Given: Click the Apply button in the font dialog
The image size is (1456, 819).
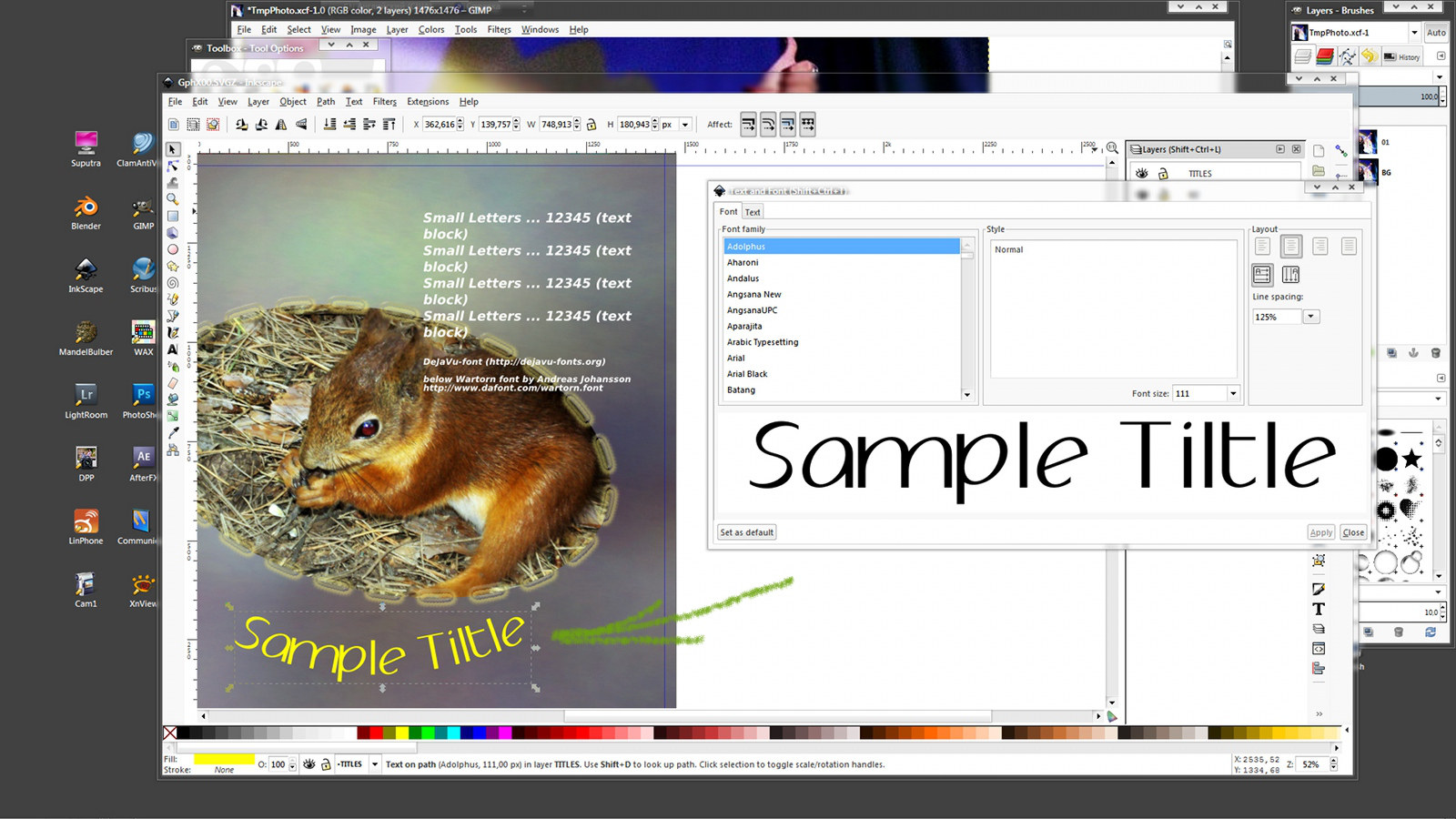Looking at the screenshot, I should tap(1320, 532).
